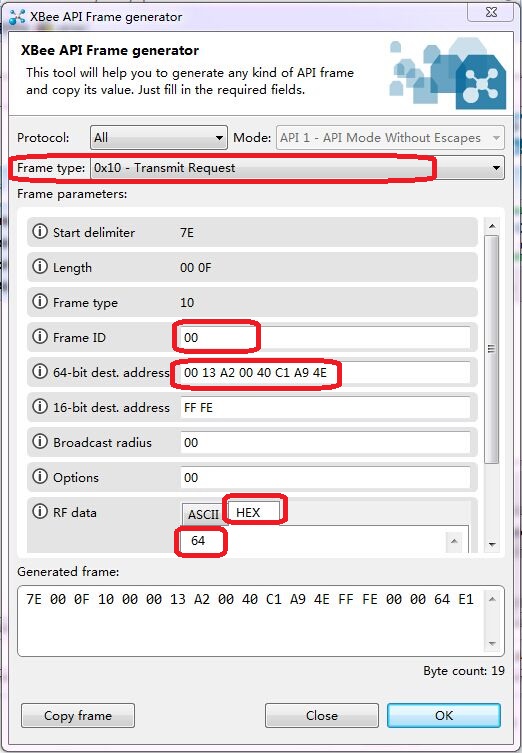Click the Start delimiter value 7E
Image resolution: width=522 pixels, height=753 pixels.
coord(187,233)
